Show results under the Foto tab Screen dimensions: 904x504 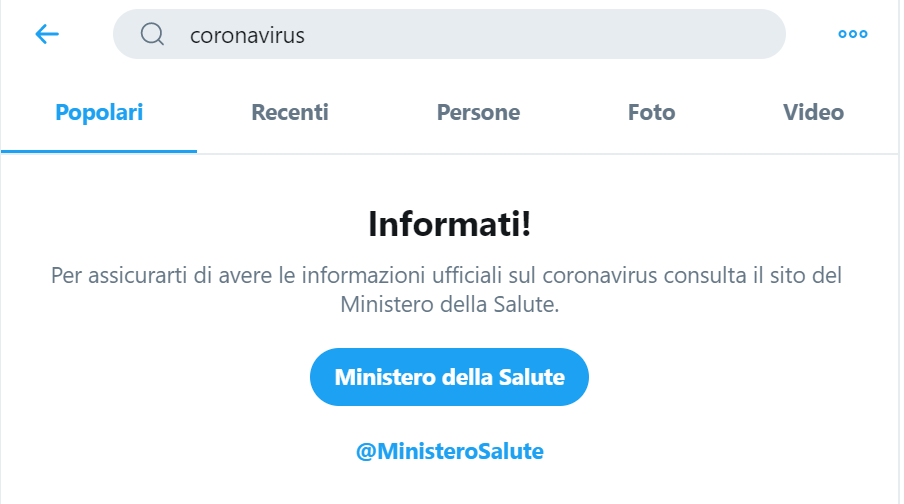pos(651,112)
